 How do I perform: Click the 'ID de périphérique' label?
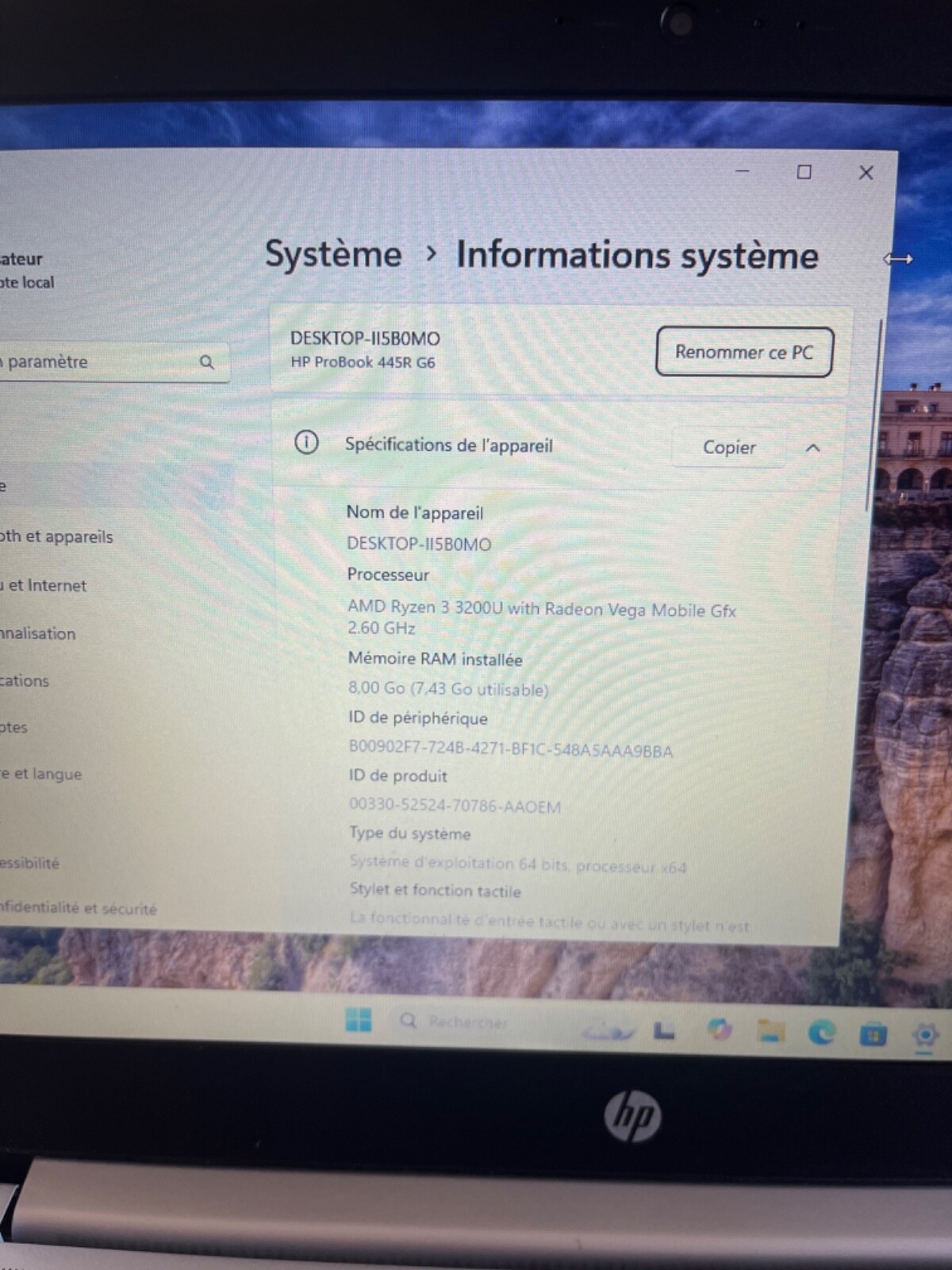pyautogui.click(x=417, y=718)
